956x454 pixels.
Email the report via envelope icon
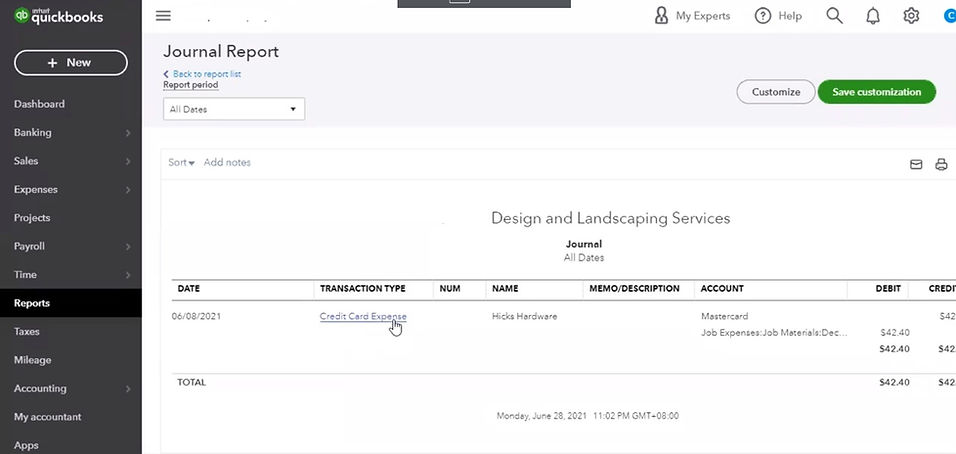pyautogui.click(x=916, y=165)
